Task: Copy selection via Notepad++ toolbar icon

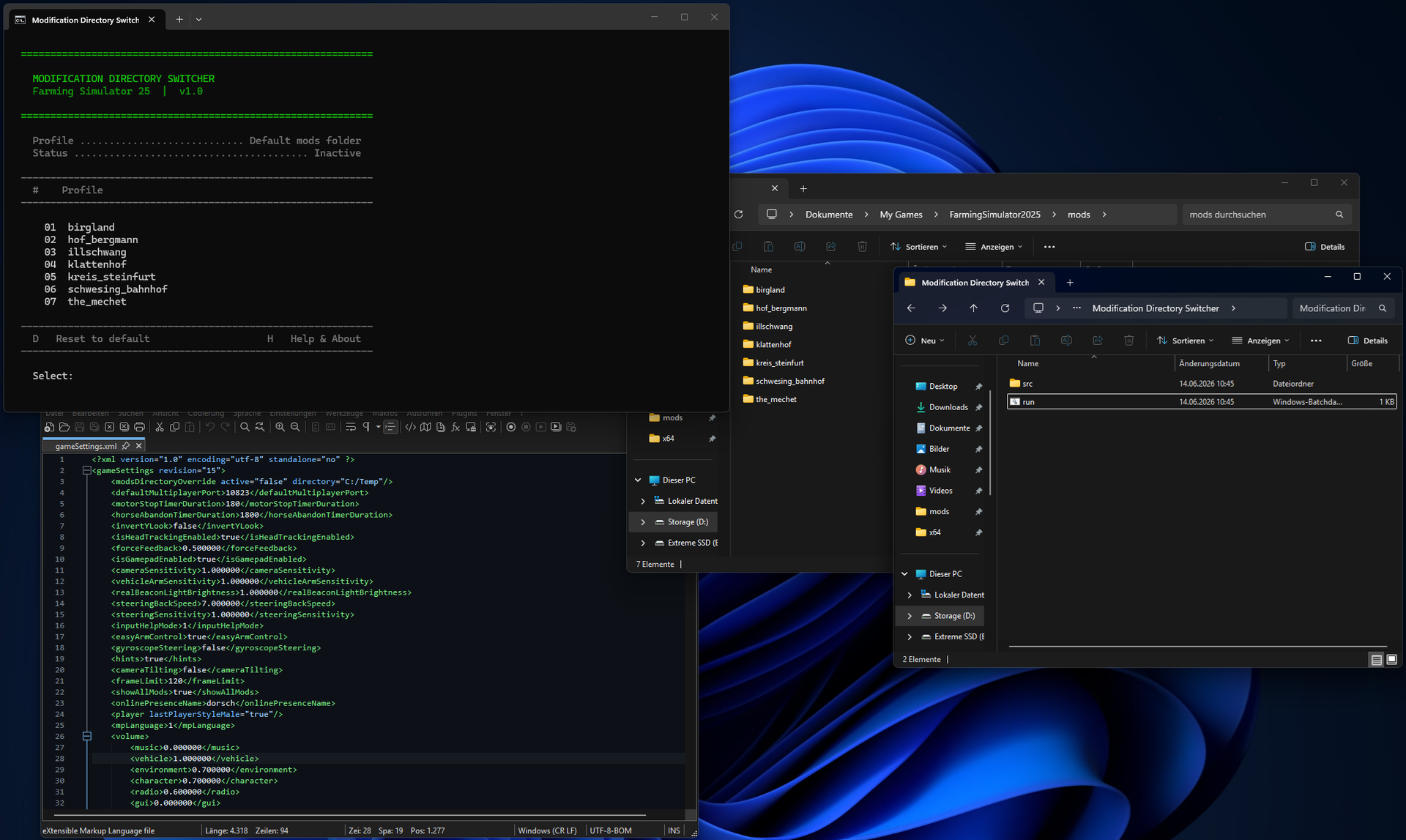Action: coord(174,427)
